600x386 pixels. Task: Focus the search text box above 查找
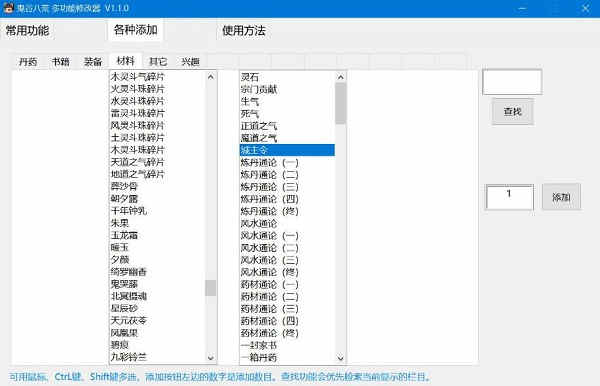coord(512,82)
